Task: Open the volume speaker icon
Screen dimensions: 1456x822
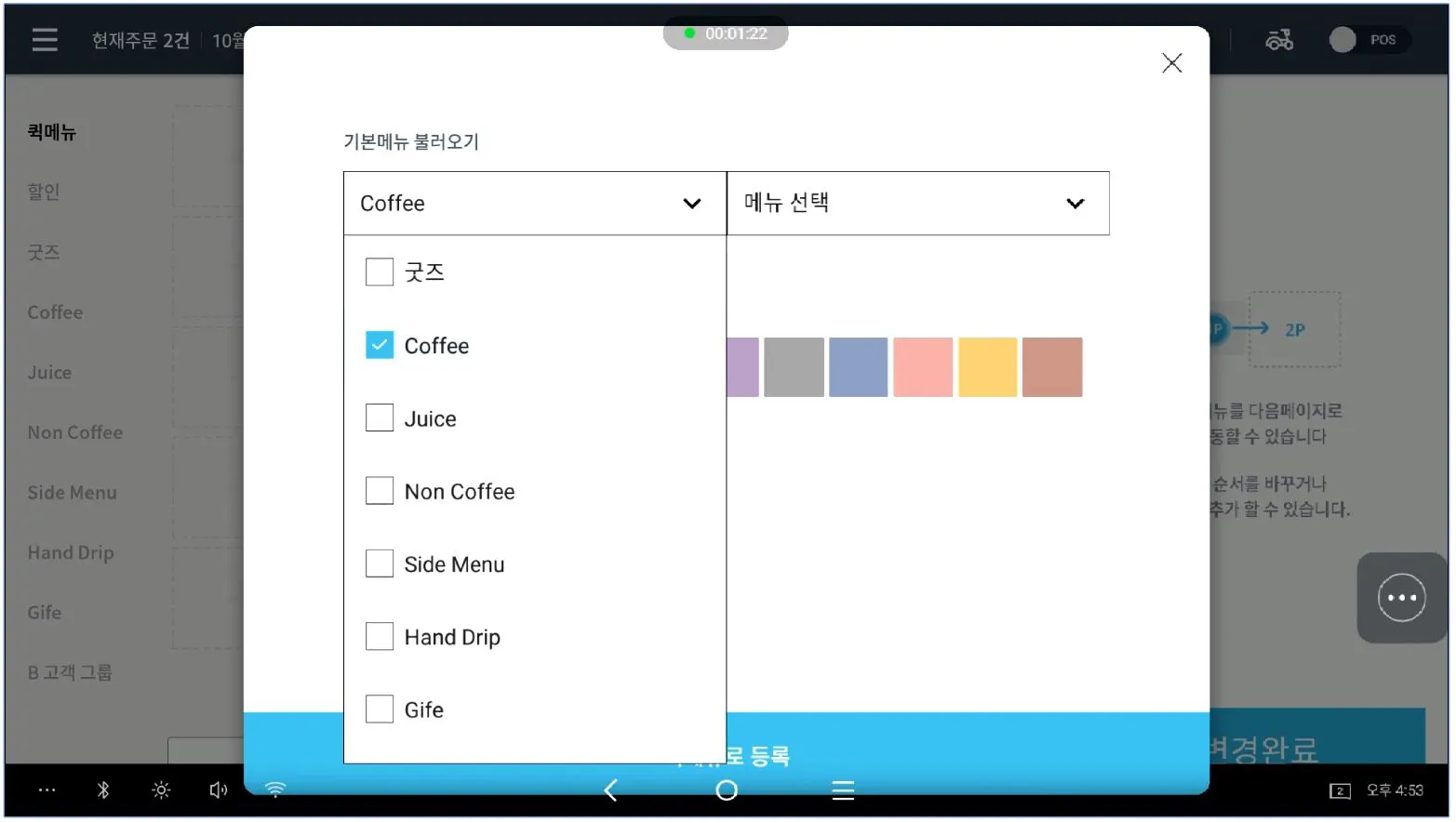Action: pos(219,789)
